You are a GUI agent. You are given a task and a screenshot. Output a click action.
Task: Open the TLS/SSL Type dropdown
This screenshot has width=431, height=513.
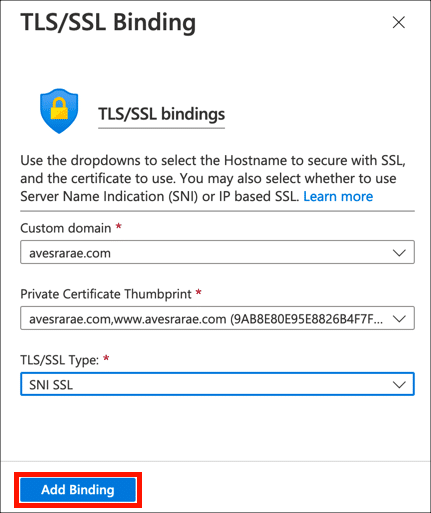coord(217,384)
